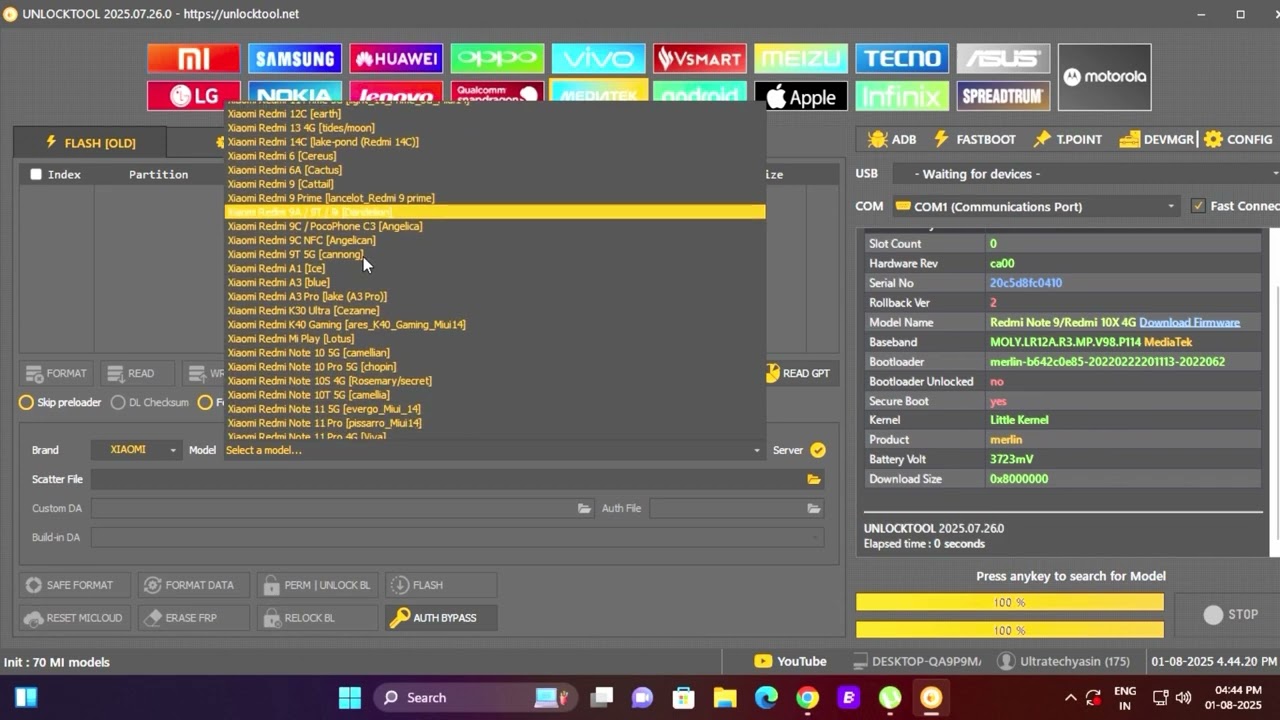This screenshot has width=1280, height=720.
Task: Select the LG brand logo
Action: (x=193, y=96)
